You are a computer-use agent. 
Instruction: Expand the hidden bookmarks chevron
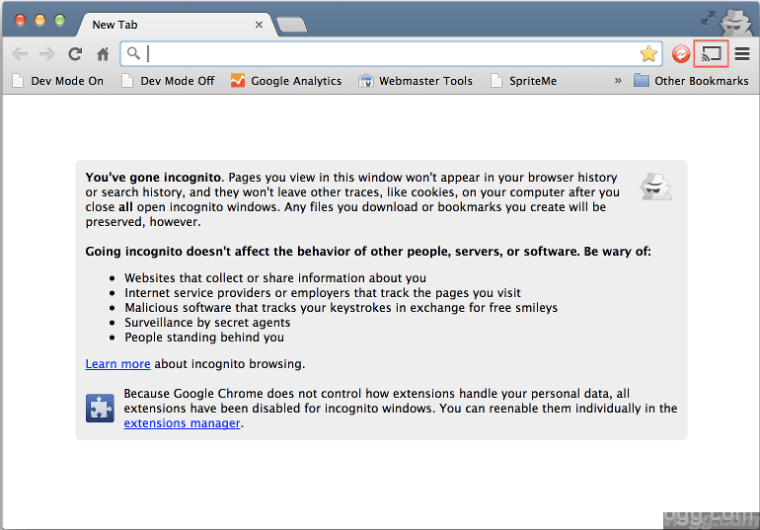[618, 80]
